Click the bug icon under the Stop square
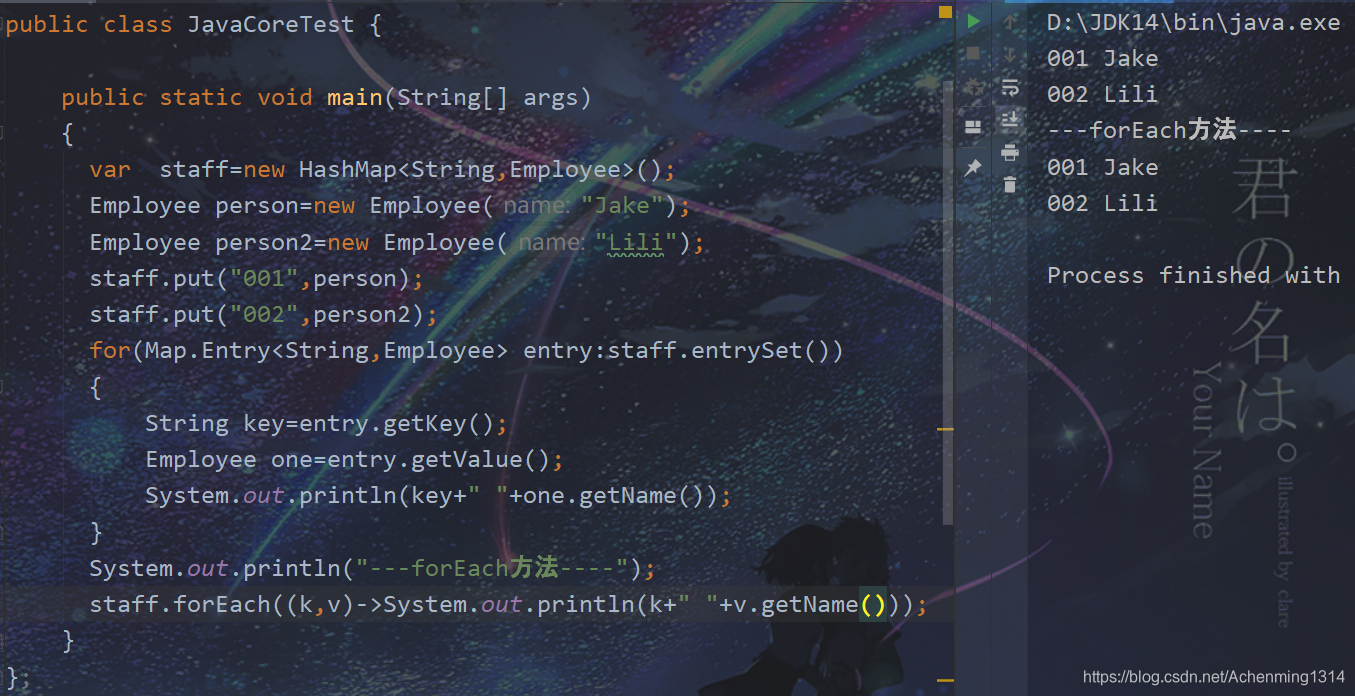The image size is (1355, 696). (973, 89)
